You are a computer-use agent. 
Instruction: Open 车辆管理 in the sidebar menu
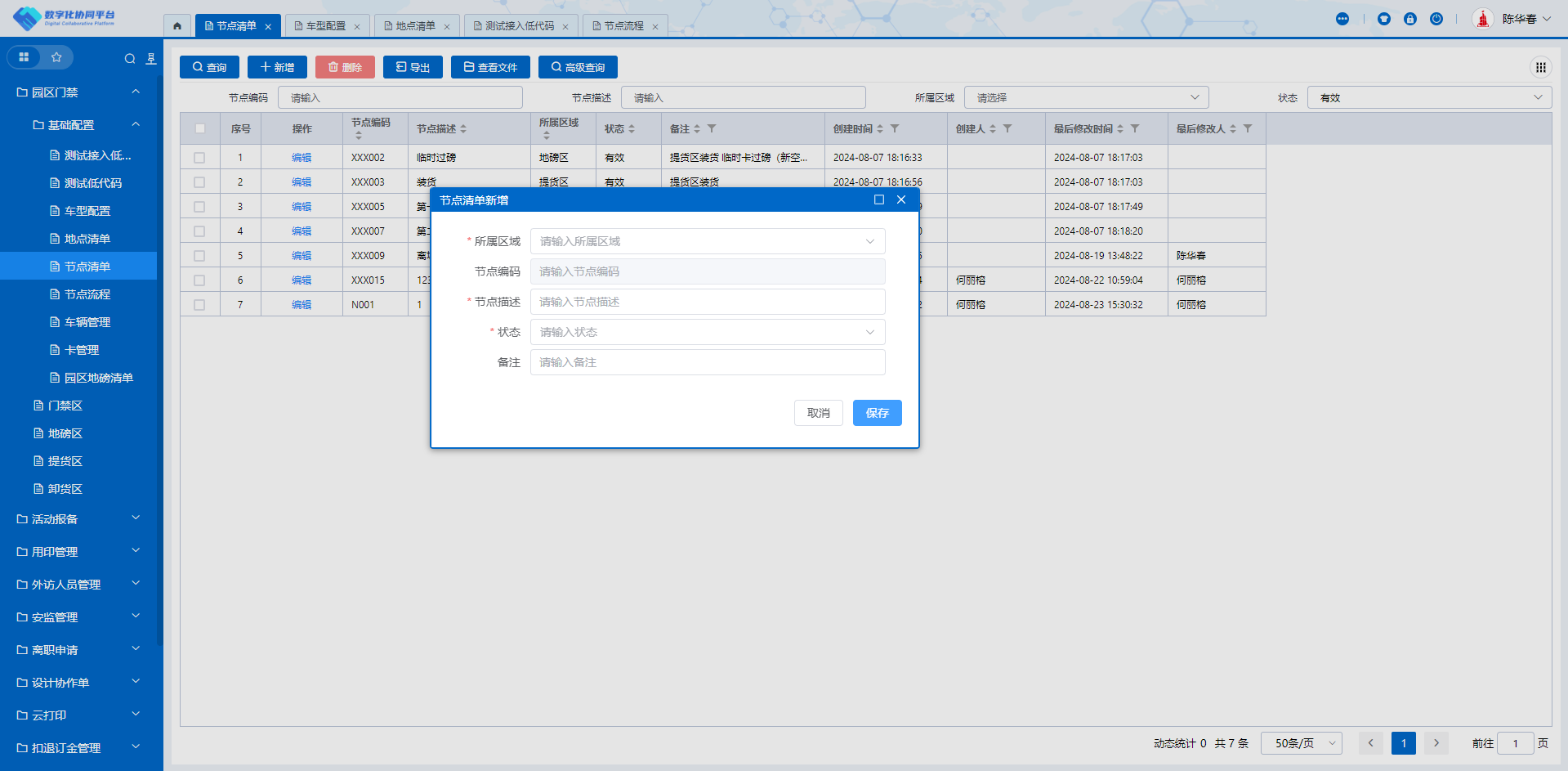click(x=87, y=322)
